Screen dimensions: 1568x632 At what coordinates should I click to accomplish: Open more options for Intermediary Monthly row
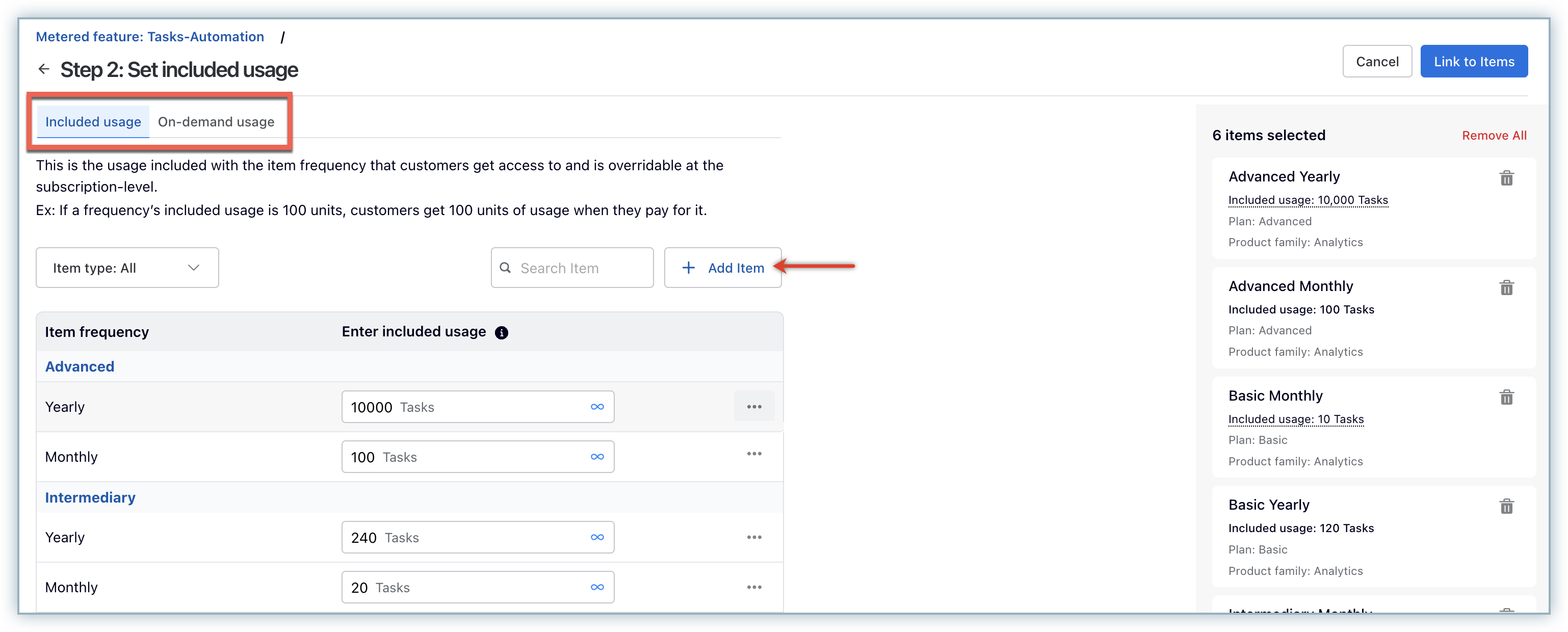pos(754,587)
